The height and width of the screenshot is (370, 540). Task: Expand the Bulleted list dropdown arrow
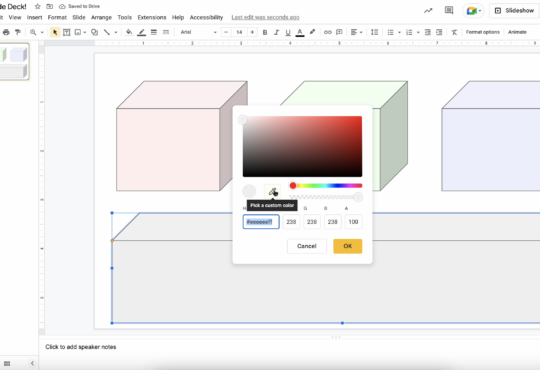(399, 32)
